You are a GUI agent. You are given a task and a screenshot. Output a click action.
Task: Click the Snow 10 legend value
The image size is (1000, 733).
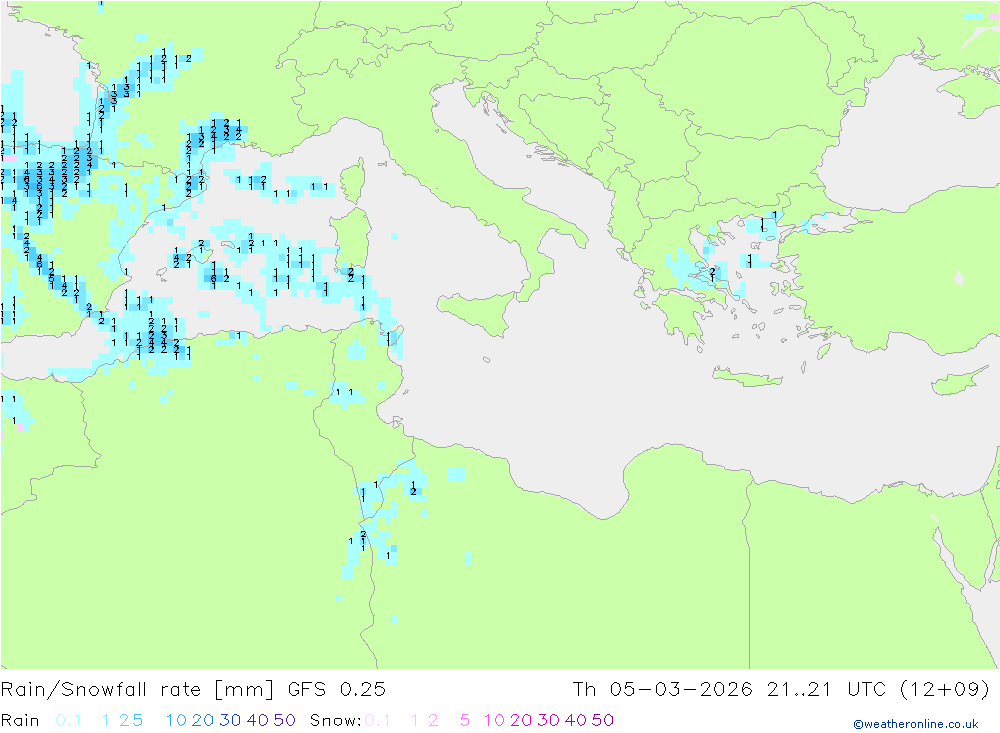pyautogui.click(x=494, y=720)
